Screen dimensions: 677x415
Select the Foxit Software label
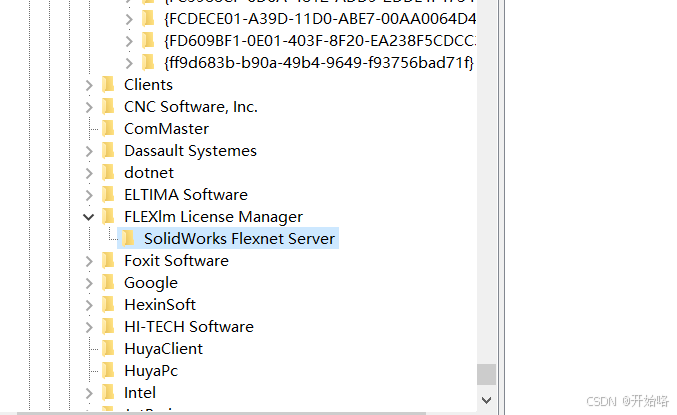(176, 261)
